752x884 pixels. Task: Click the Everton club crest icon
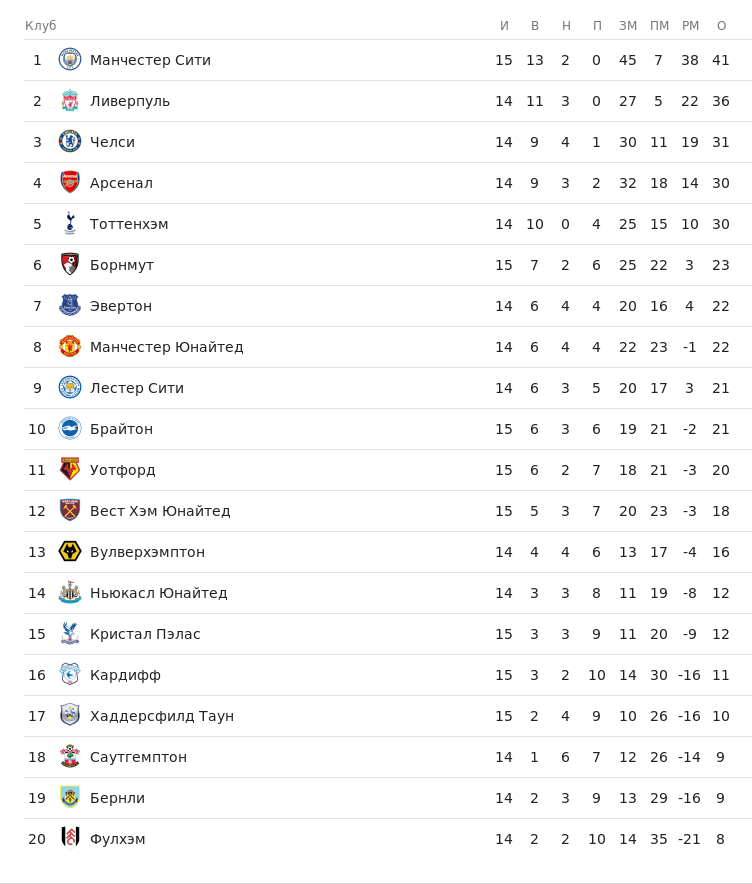[70, 306]
